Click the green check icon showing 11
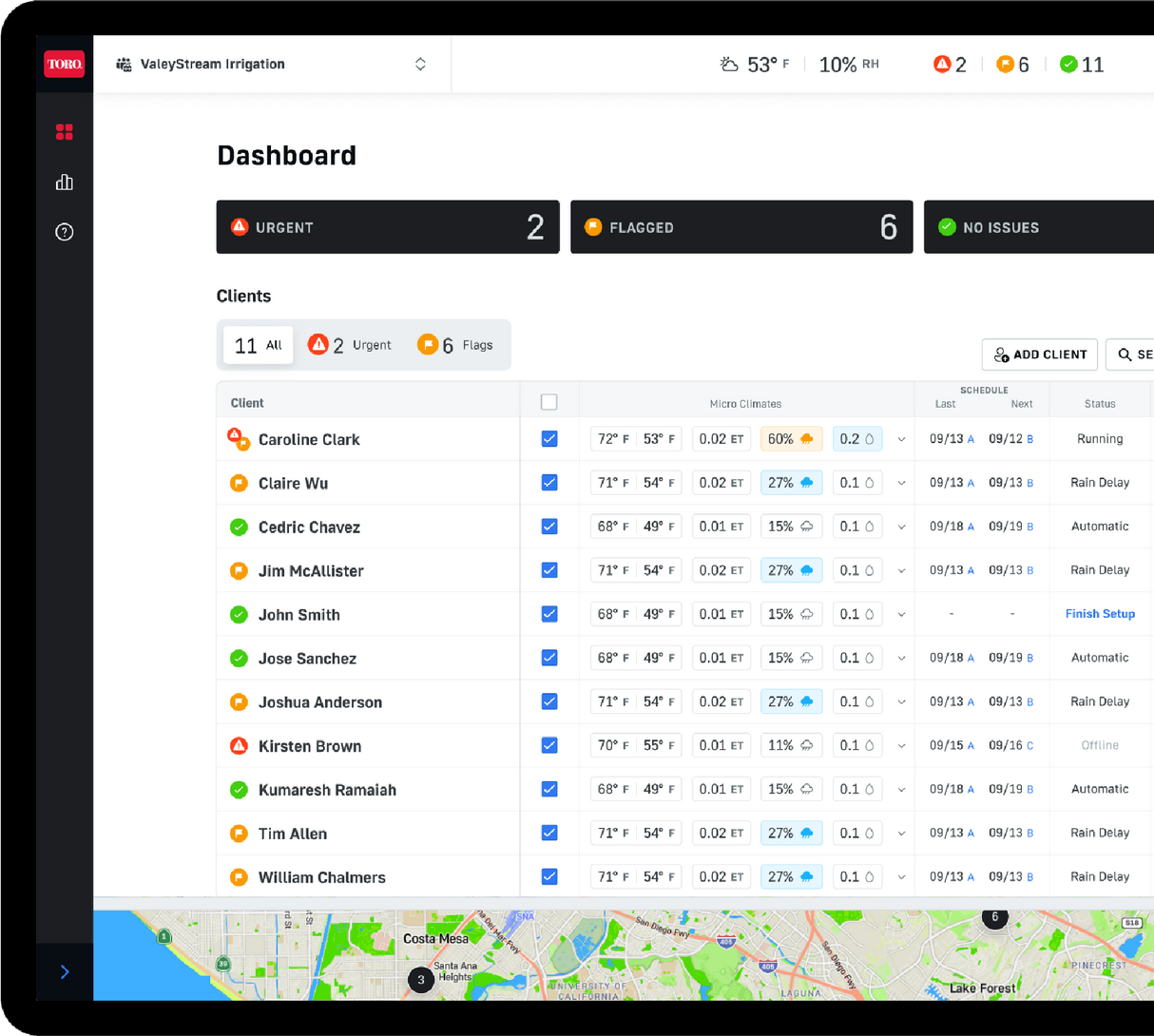The image size is (1154, 1036). click(x=1068, y=64)
